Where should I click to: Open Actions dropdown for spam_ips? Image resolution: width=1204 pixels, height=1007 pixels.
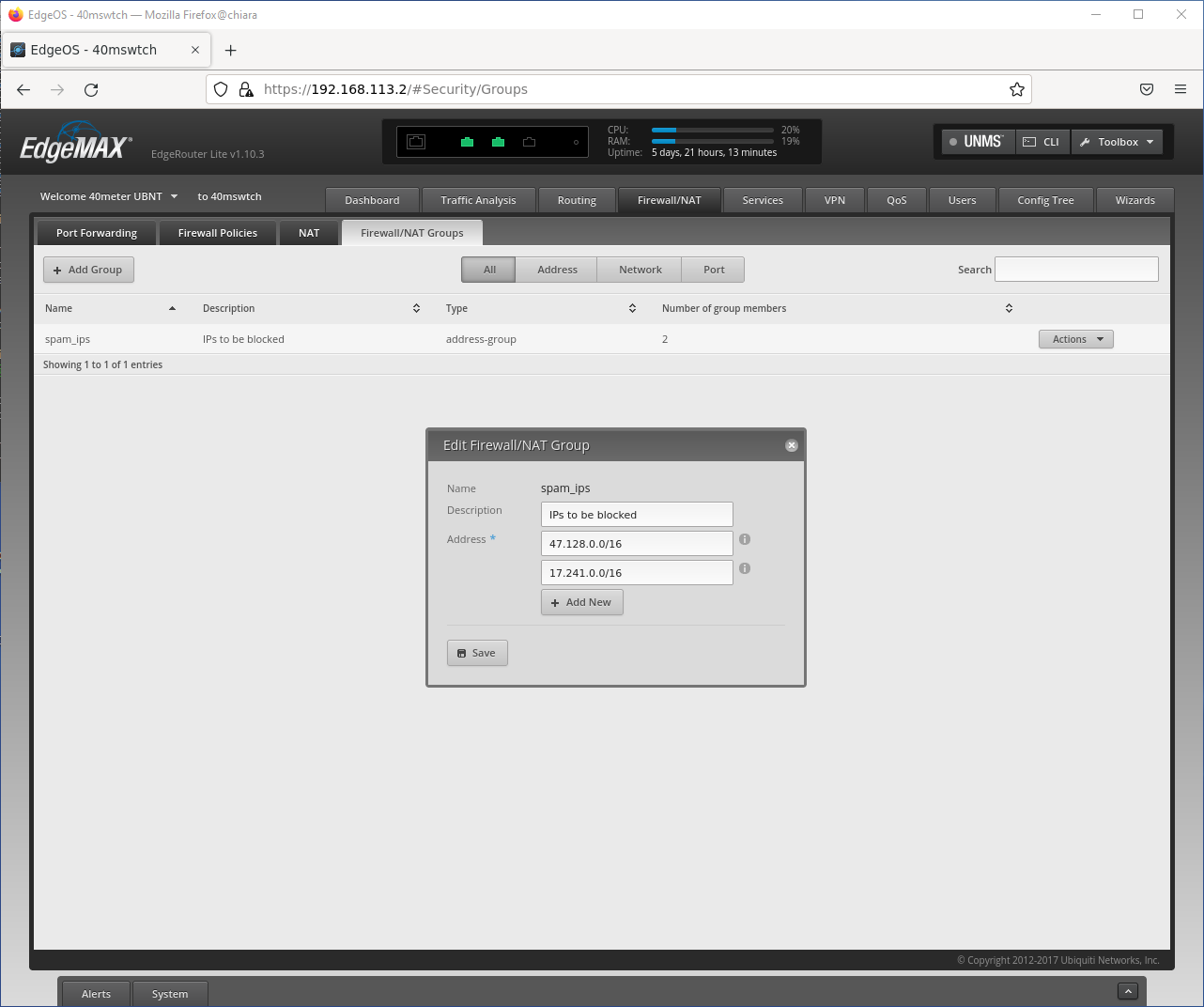click(x=1075, y=339)
